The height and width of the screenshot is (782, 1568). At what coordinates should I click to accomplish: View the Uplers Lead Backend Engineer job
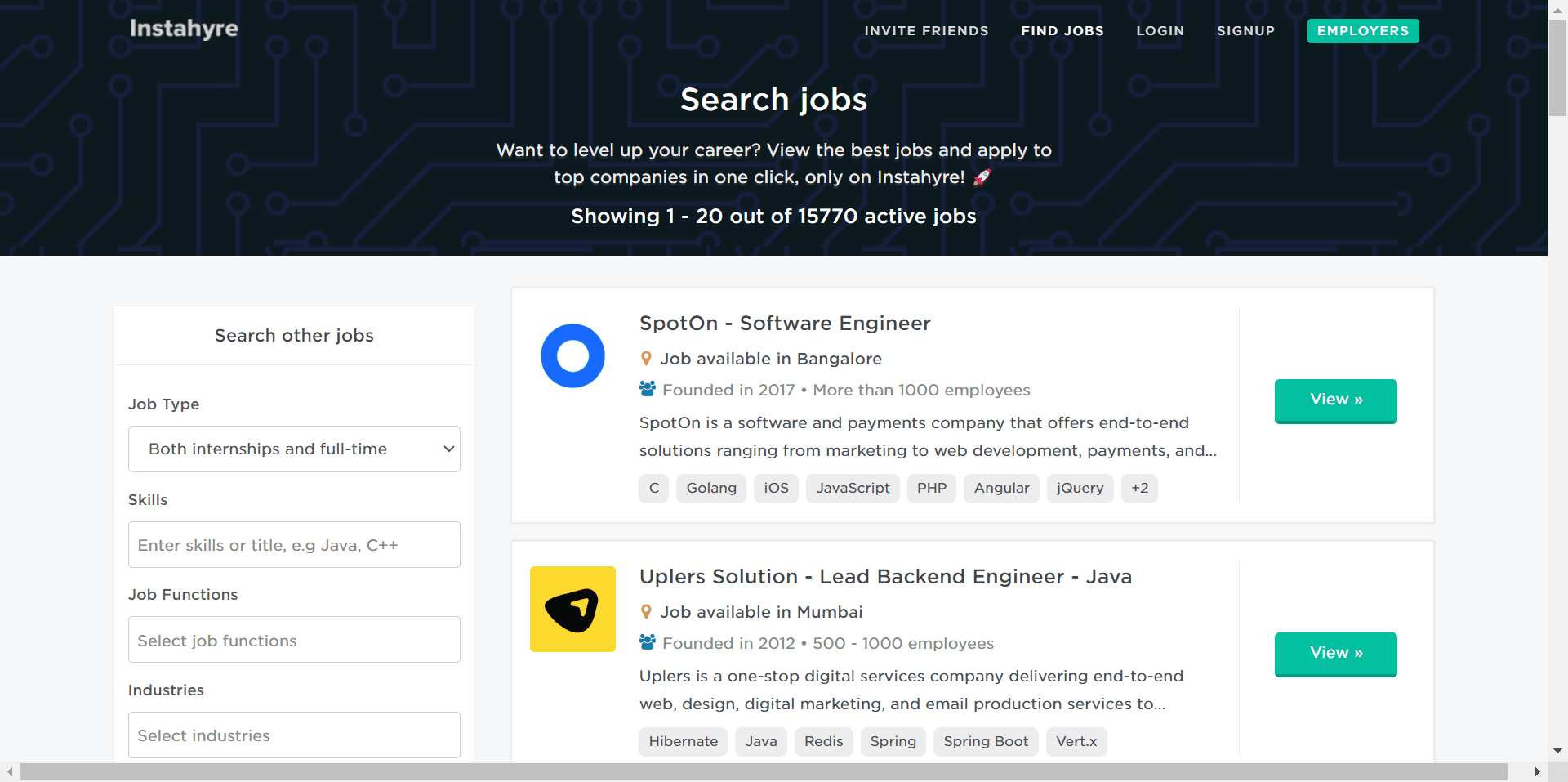click(x=1335, y=654)
